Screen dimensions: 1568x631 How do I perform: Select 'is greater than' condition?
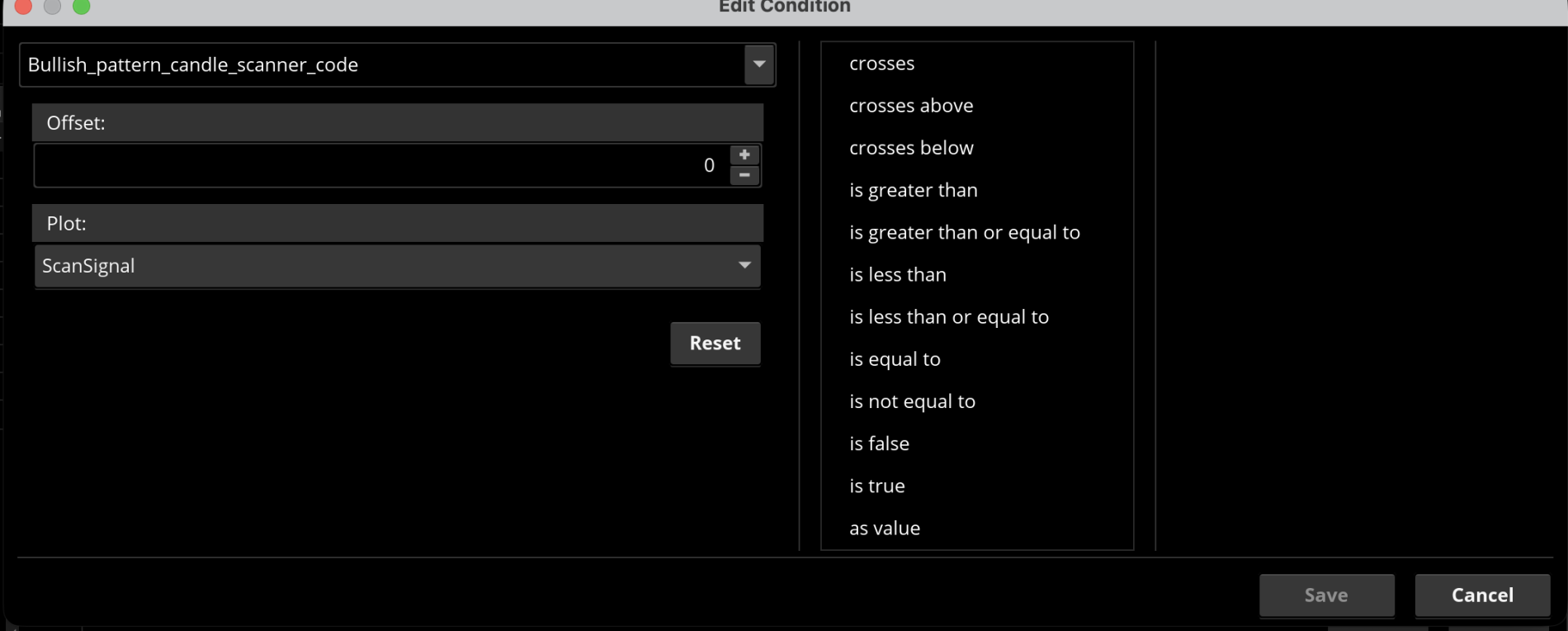(x=913, y=190)
